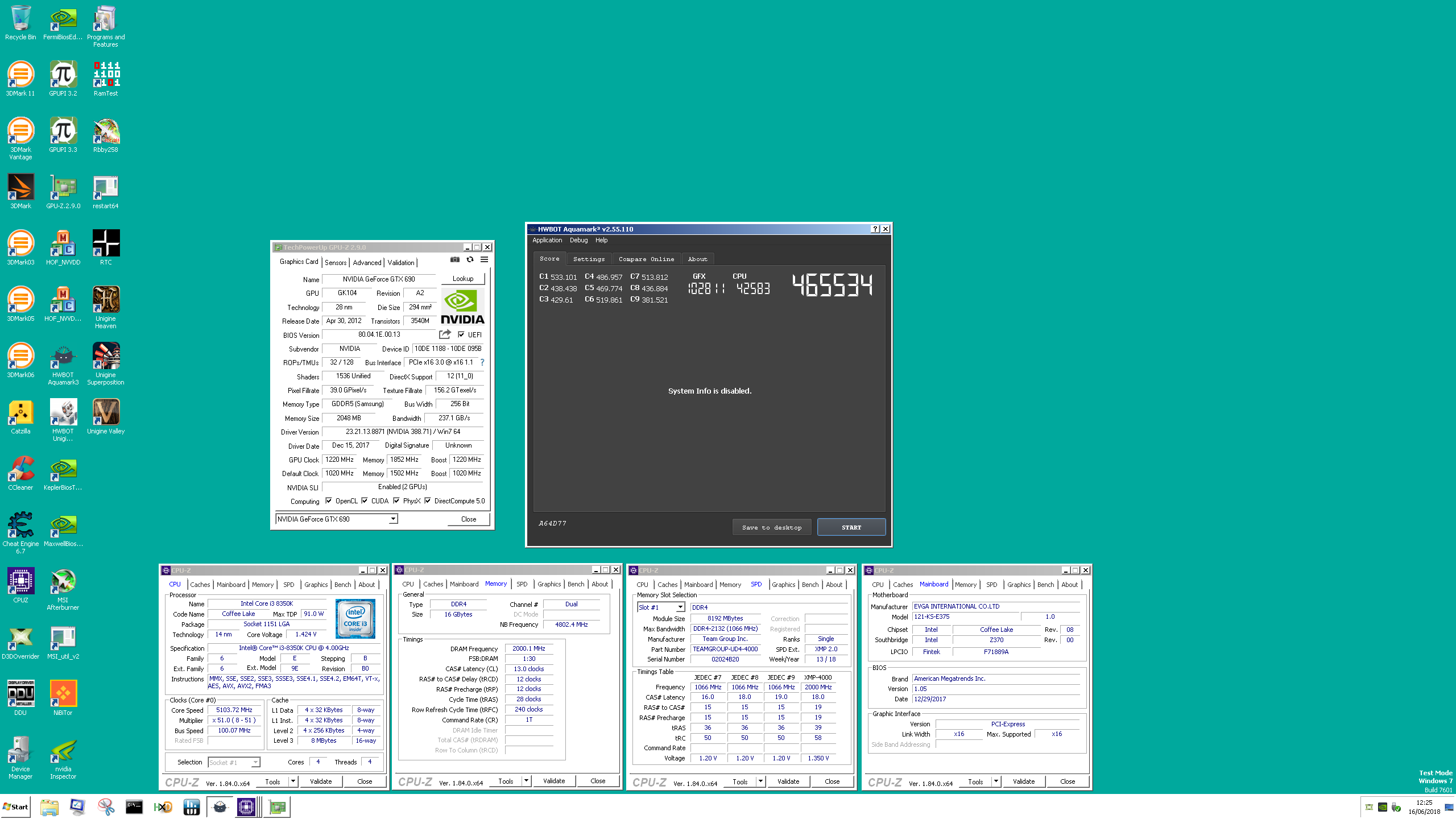Open the Debug menu in Aquamark3
The image size is (1456, 819).
(x=578, y=241)
